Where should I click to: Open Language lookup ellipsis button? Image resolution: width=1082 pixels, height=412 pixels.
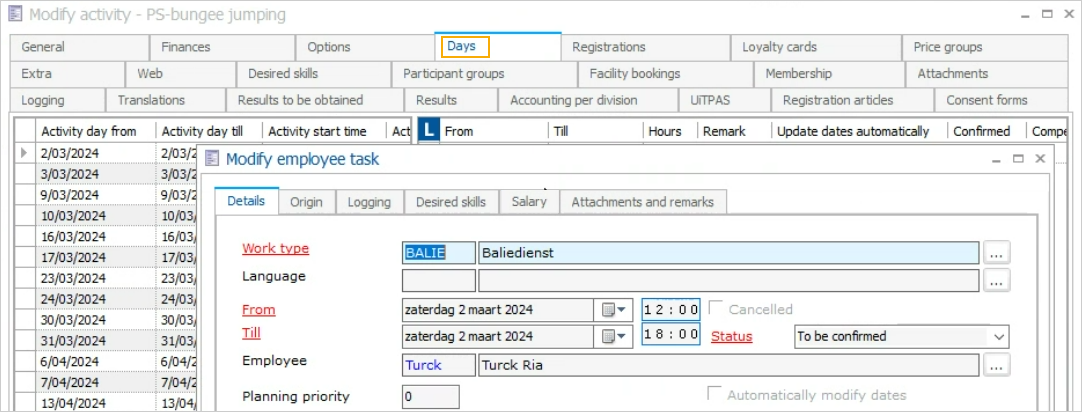click(x=996, y=281)
